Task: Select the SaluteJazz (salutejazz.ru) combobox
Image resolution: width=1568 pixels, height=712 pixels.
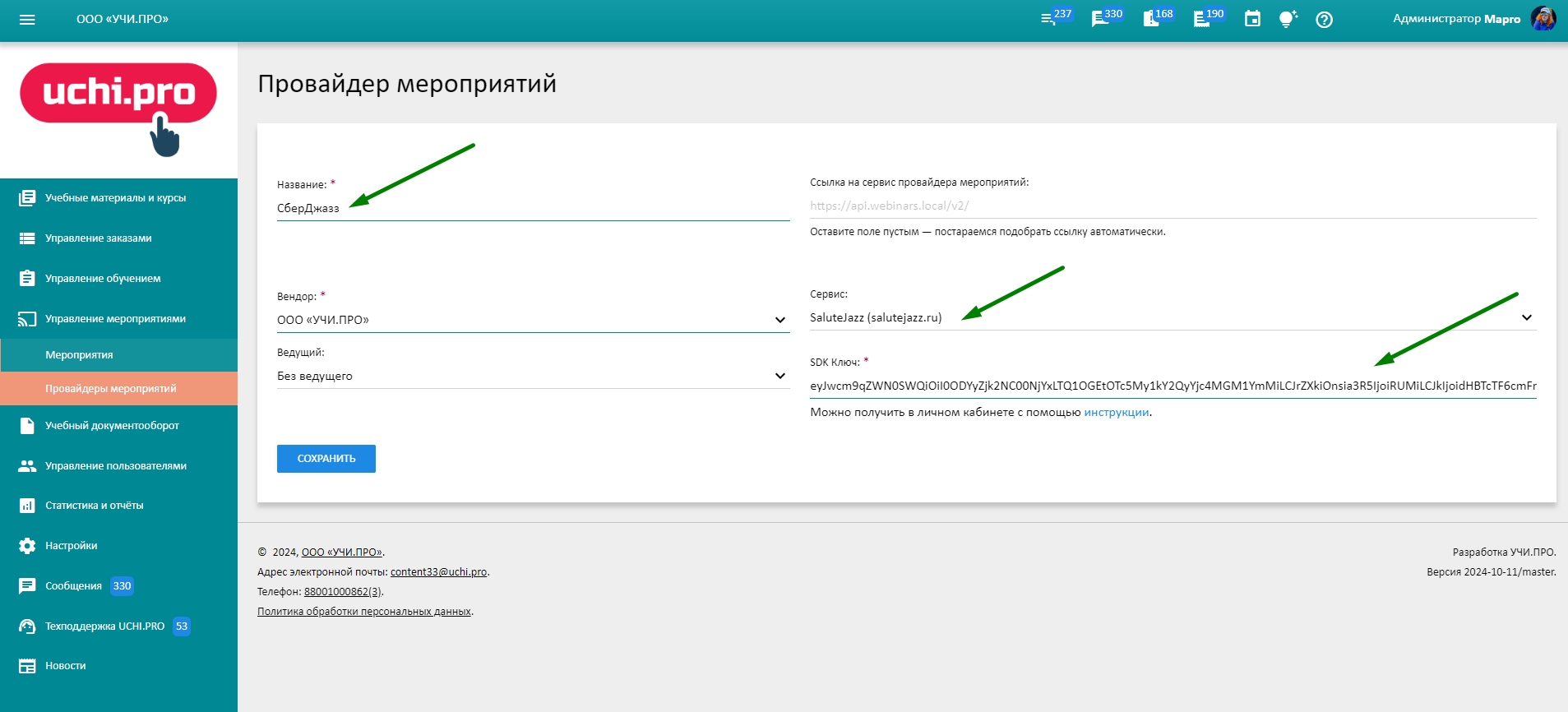Action: click(1173, 317)
